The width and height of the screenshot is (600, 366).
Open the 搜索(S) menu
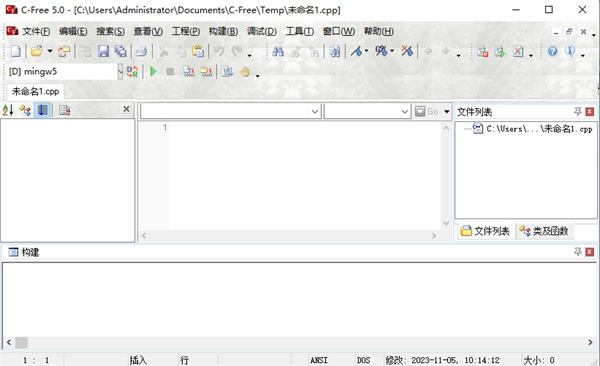click(110, 31)
